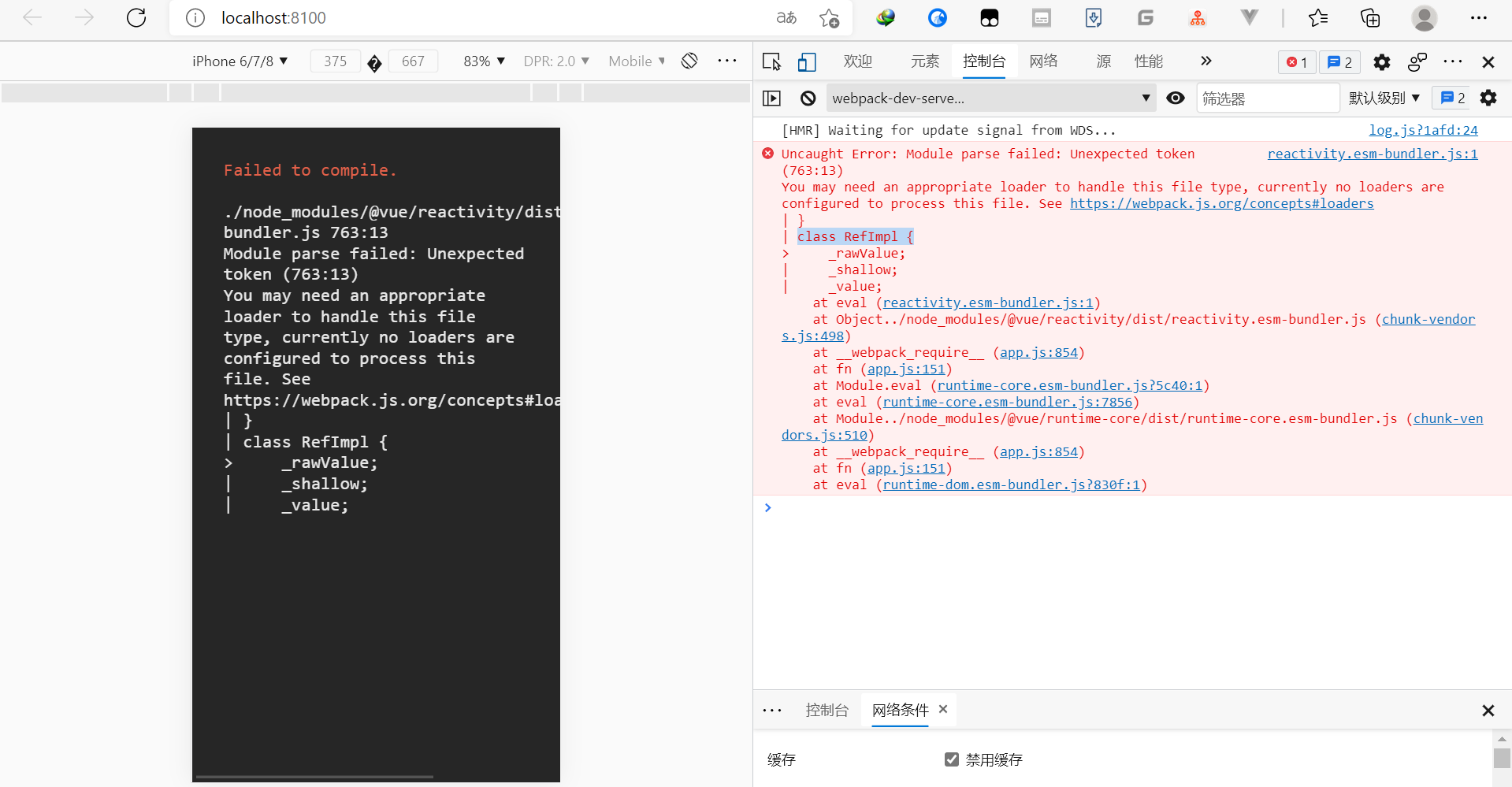1512x787 pixels.
Task: Reload the page with the refresh icon
Action: tap(136, 18)
